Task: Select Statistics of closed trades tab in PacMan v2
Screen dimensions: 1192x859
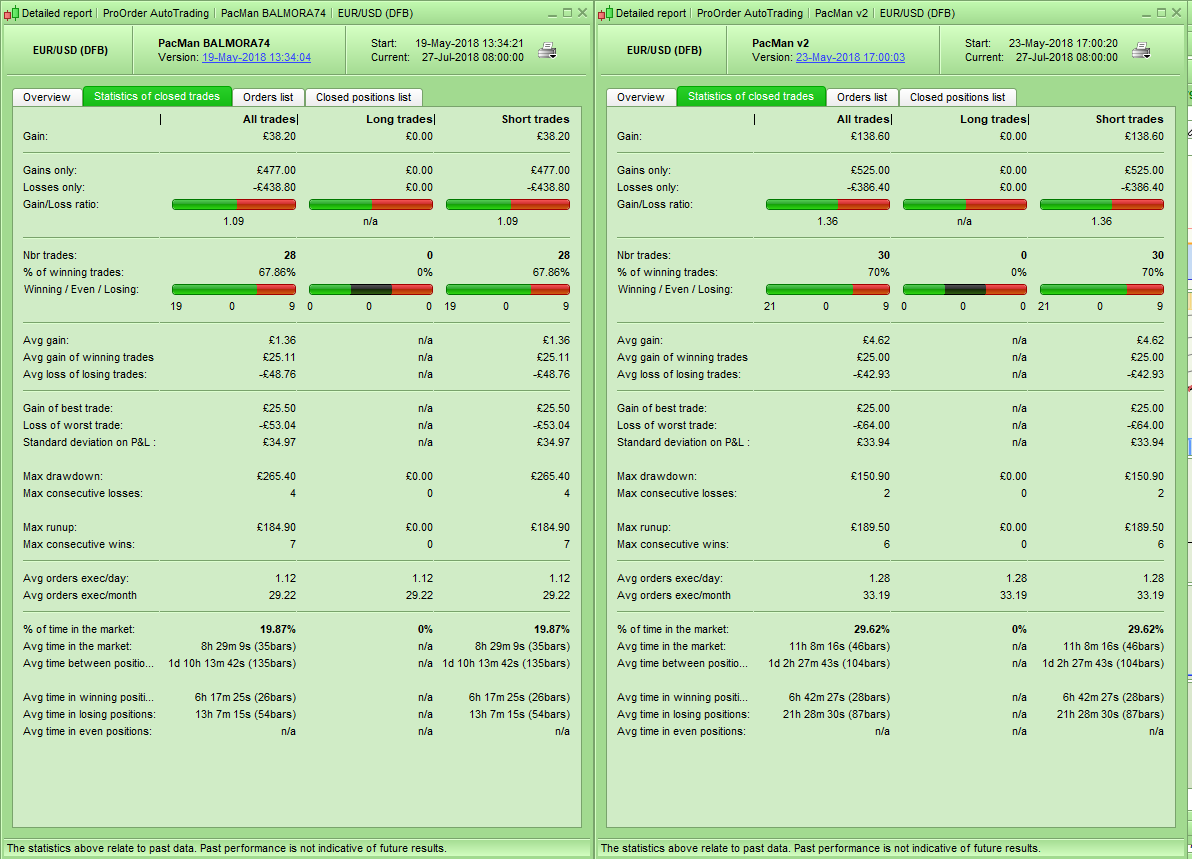Action: pos(751,97)
